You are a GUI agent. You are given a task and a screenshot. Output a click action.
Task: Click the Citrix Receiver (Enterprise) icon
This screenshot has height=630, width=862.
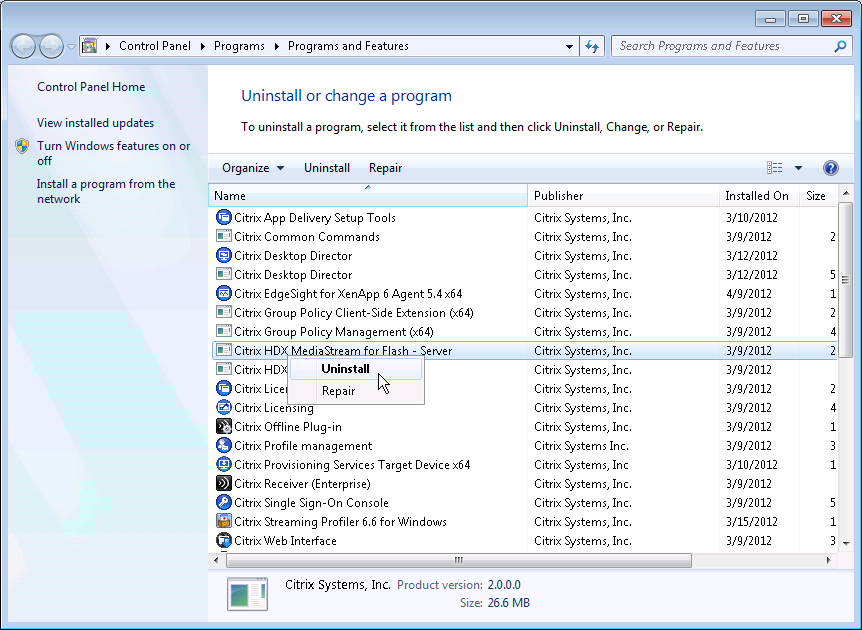click(224, 484)
